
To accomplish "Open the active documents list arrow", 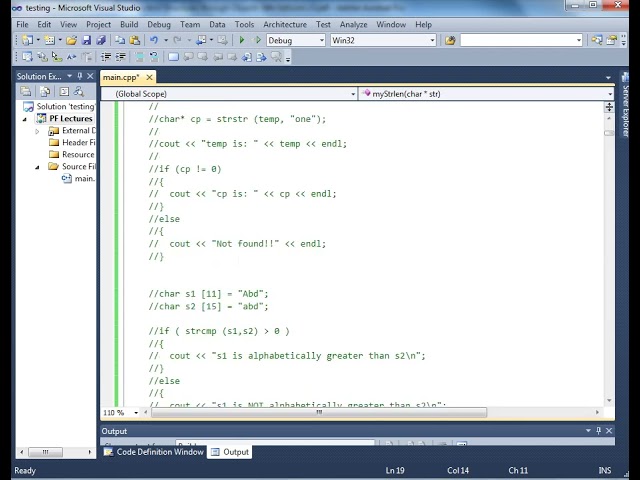I will (608, 78).
